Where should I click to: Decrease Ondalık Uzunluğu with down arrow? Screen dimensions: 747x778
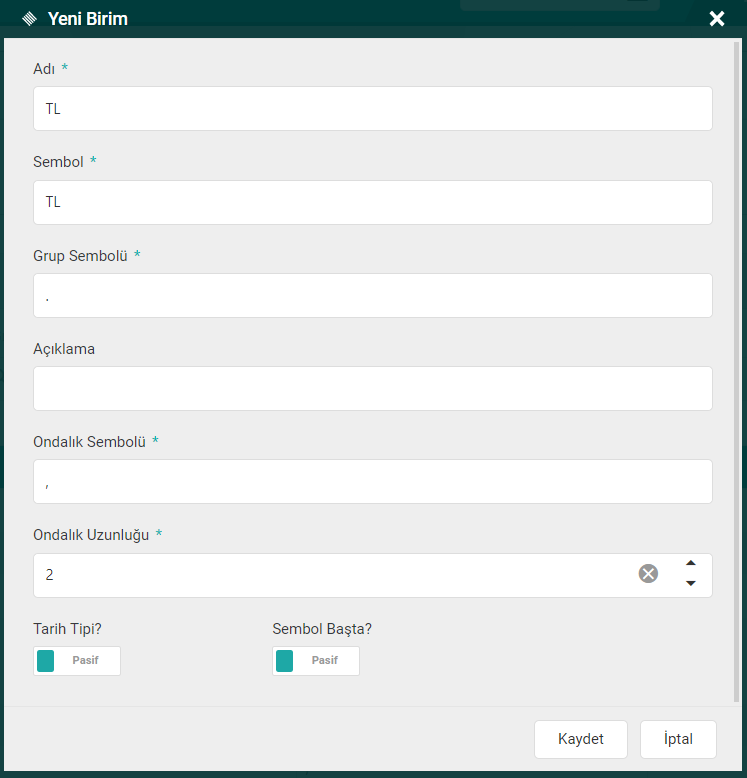(690, 584)
